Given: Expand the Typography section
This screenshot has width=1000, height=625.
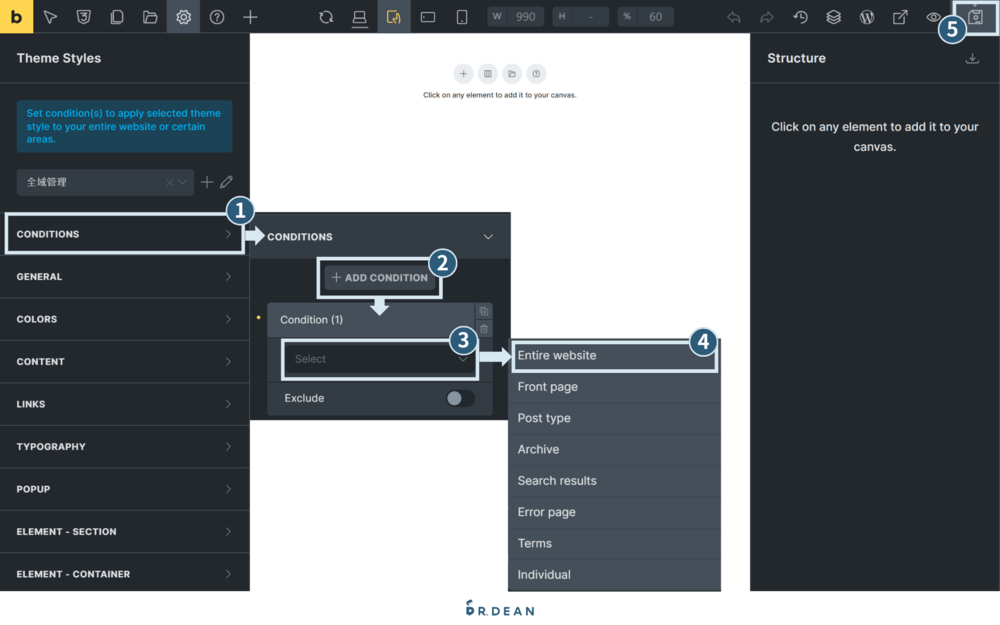Looking at the screenshot, I should pyautogui.click(x=124, y=446).
